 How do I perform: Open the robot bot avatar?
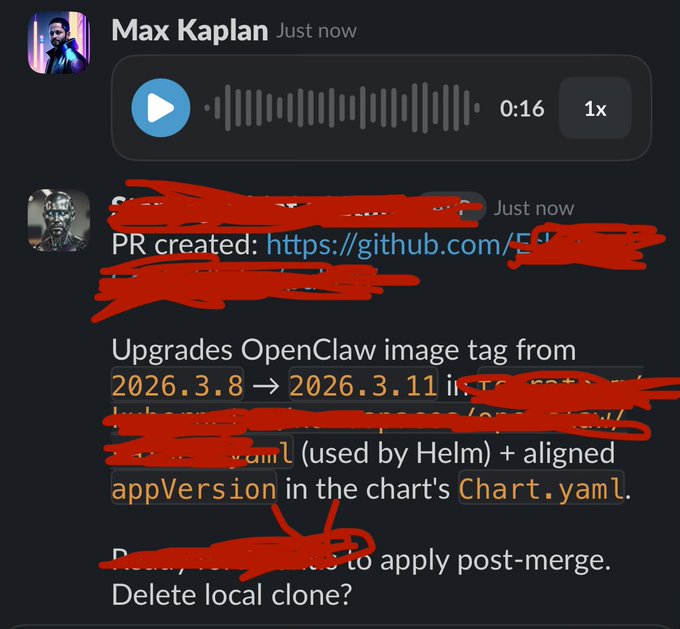[59, 220]
